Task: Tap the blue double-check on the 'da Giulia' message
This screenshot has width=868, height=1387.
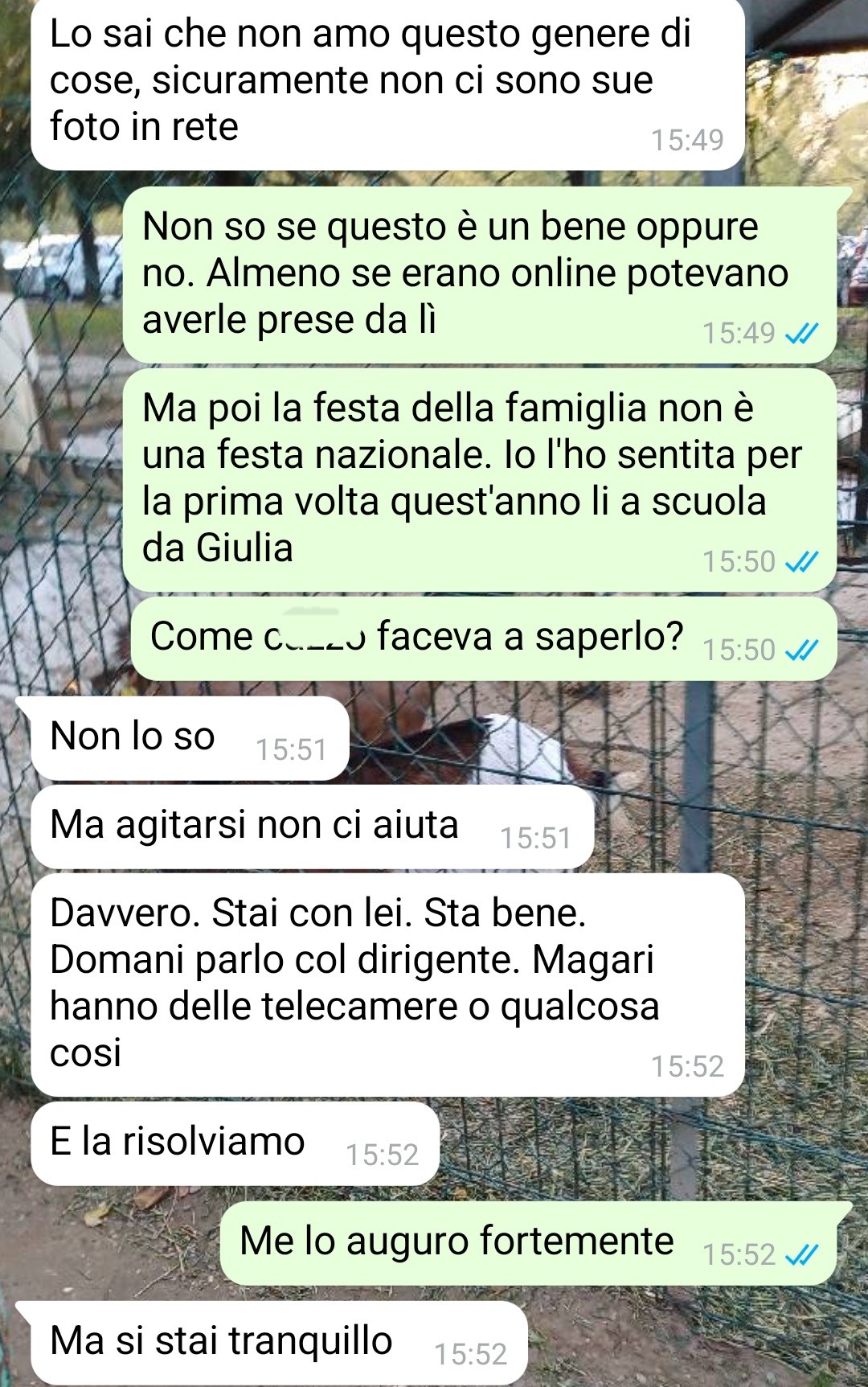Action: click(801, 561)
